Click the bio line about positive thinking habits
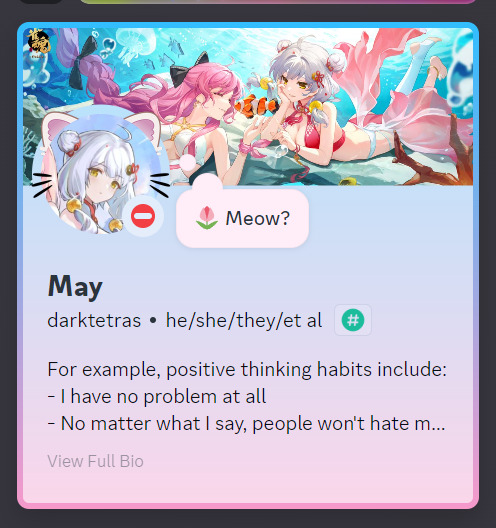 coord(247,370)
